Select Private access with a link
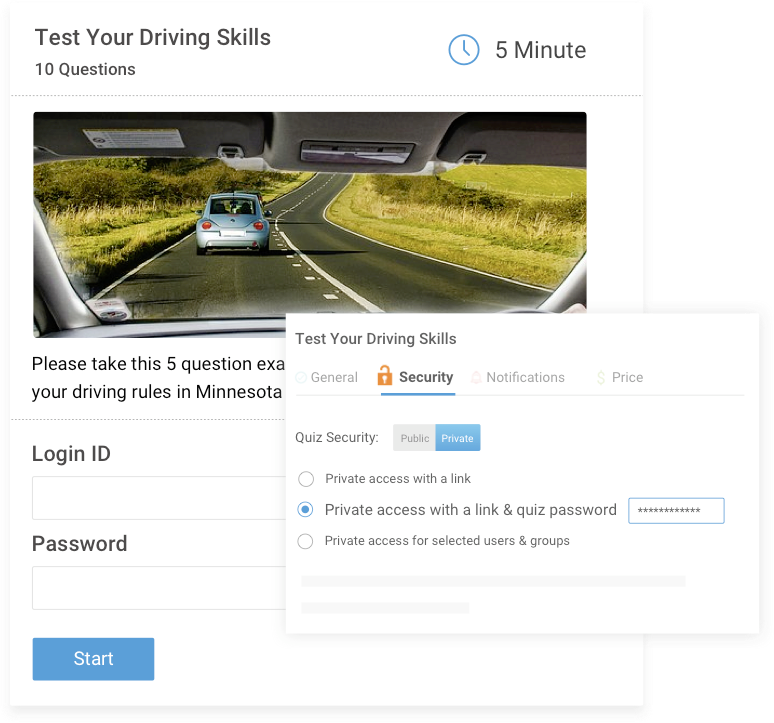The height and width of the screenshot is (723, 774). pos(306,479)
